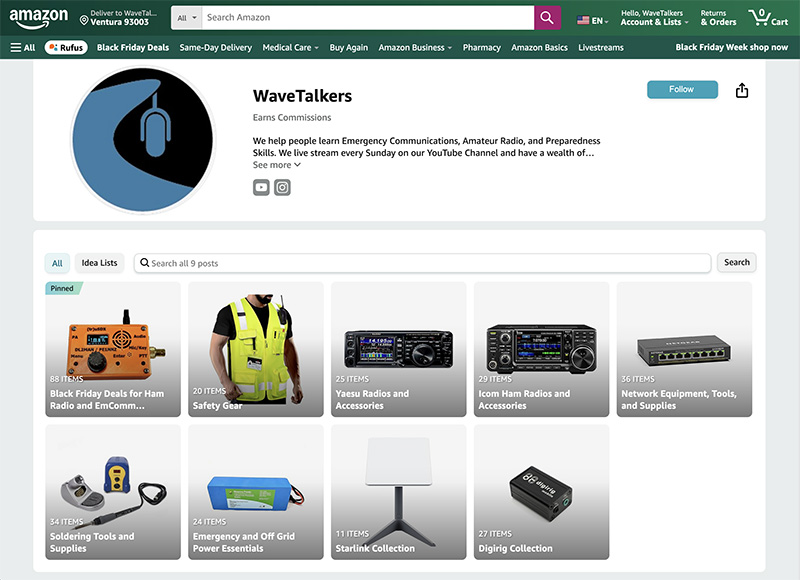Open the WaveTalkers YouTube icon
This screenshot has width=800, height=580.
point(261,187)
